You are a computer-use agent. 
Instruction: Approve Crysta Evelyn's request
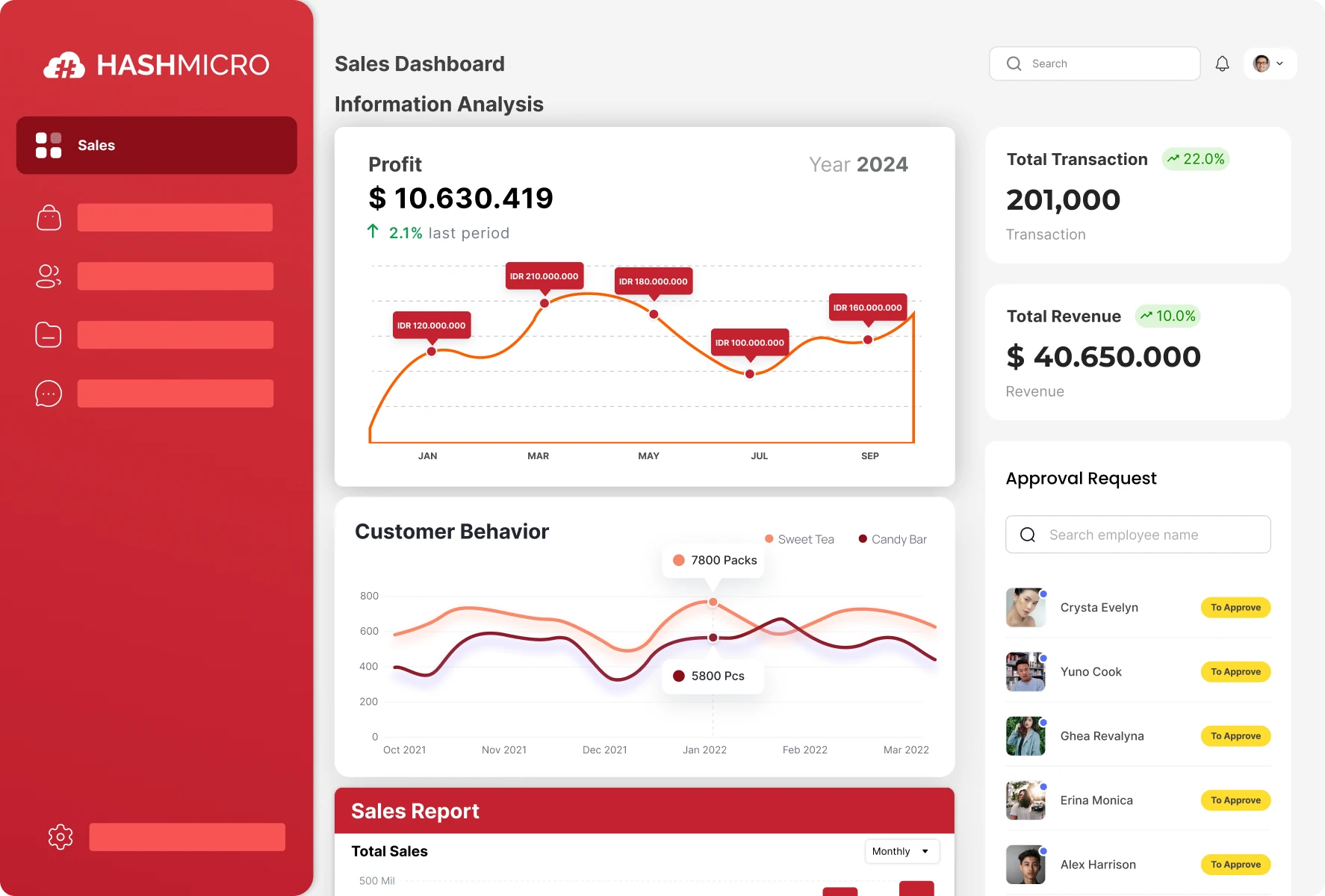click(x=1235, y=608)
